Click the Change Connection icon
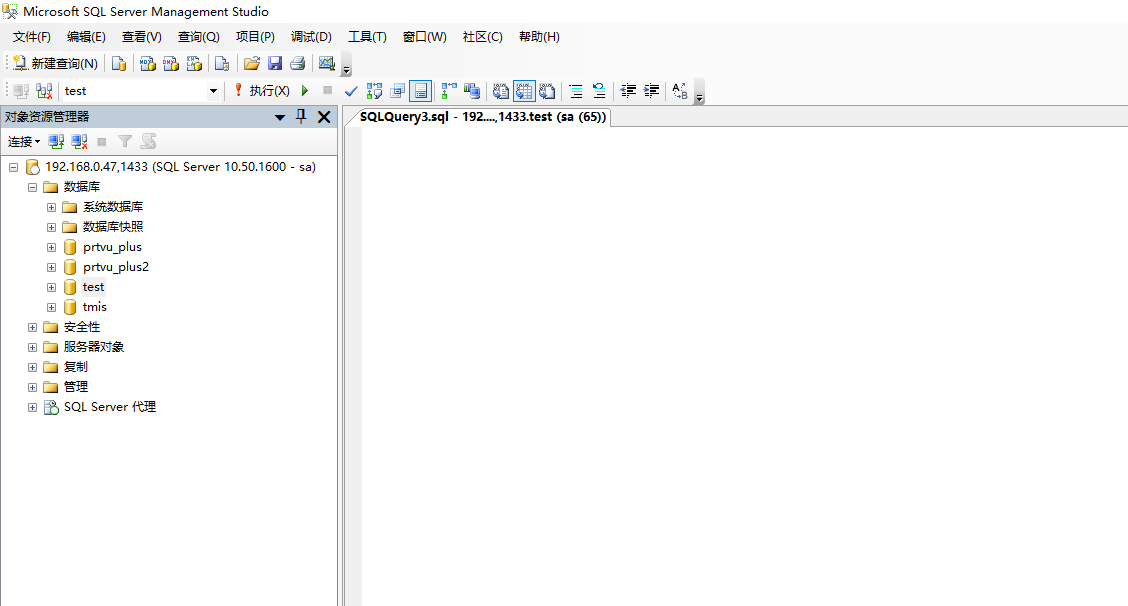 coord(44,91)
